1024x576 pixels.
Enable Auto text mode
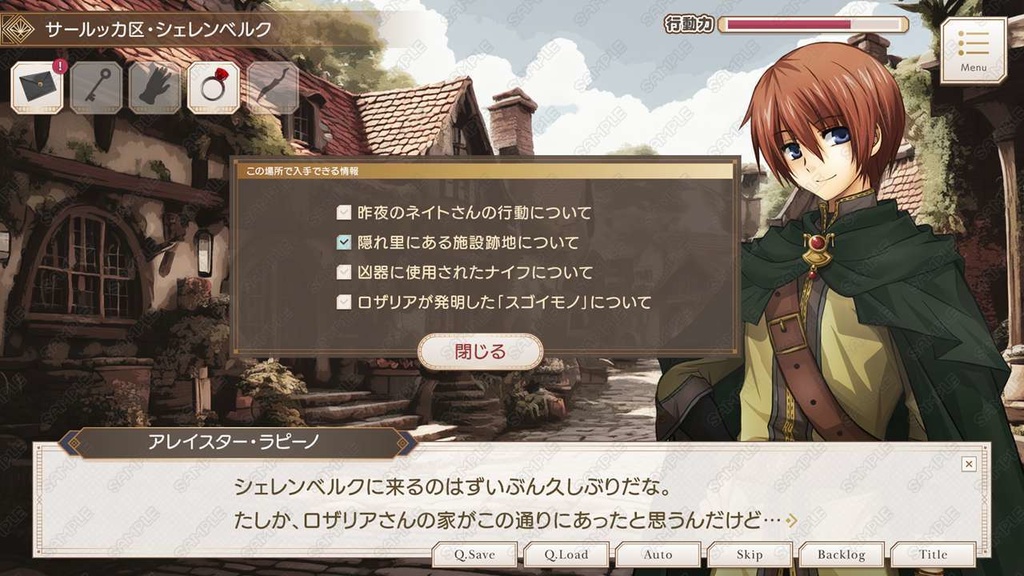(658, 554)
